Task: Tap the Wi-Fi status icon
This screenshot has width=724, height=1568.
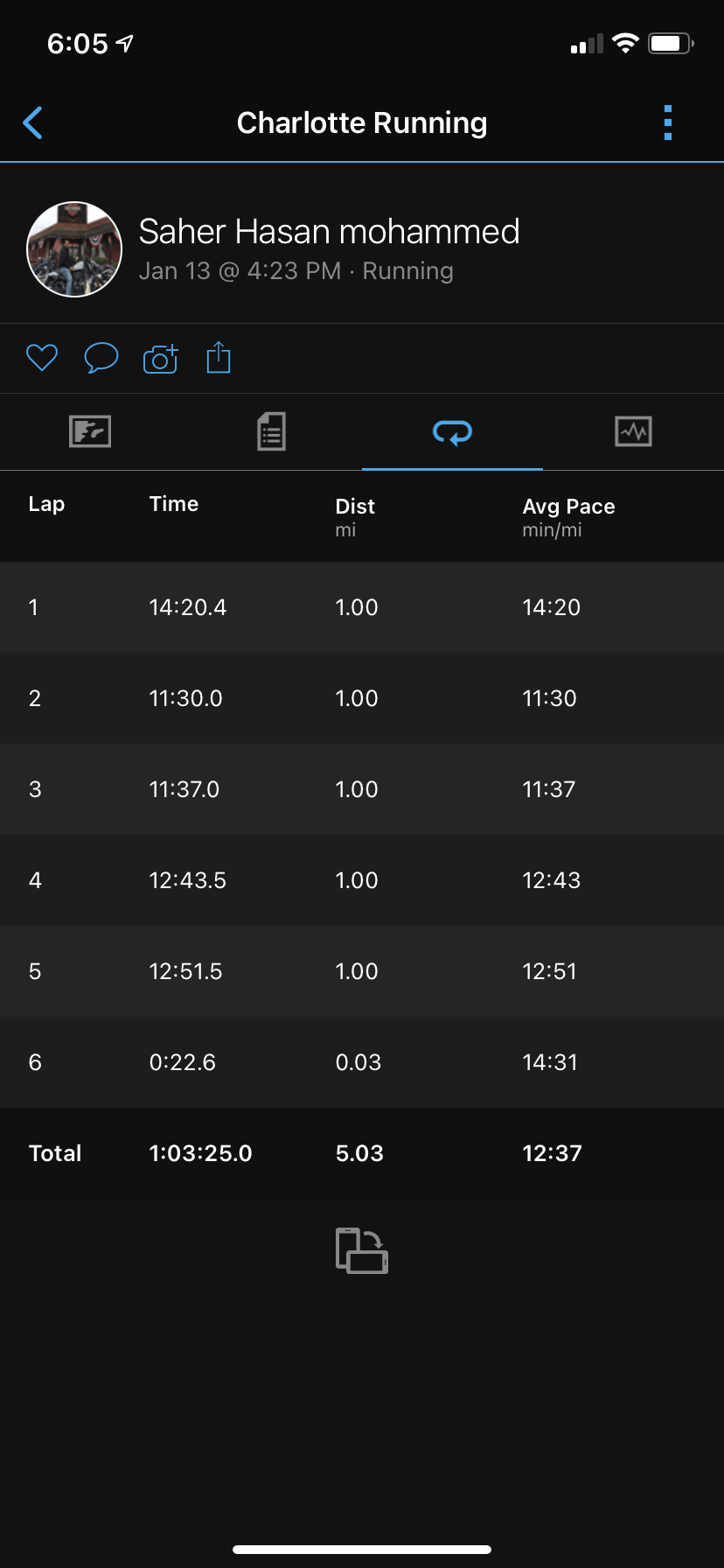Action: click(x=625, y=43)
